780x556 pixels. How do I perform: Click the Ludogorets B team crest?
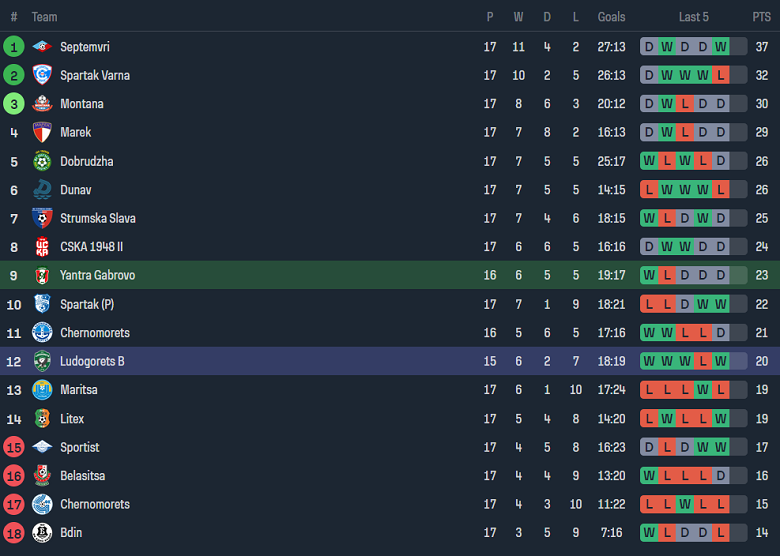tap(42, 361)
